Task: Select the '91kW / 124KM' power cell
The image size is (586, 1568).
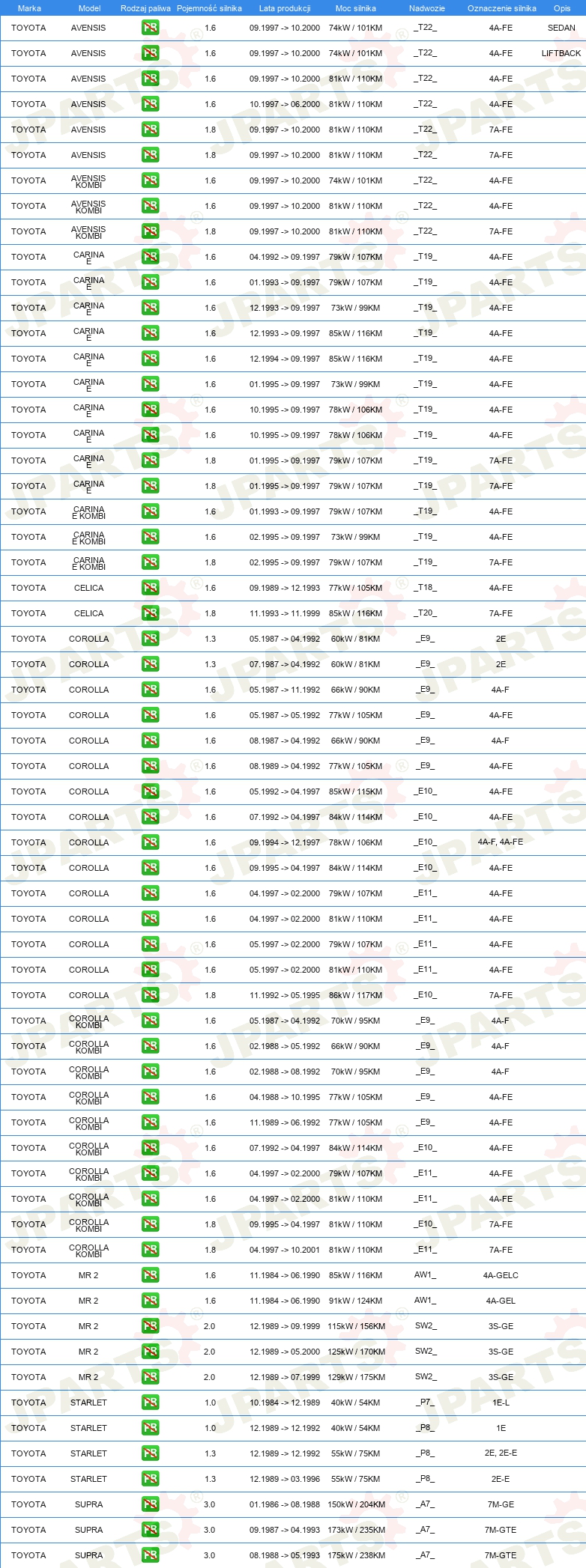Action: tap(356, 1301)
